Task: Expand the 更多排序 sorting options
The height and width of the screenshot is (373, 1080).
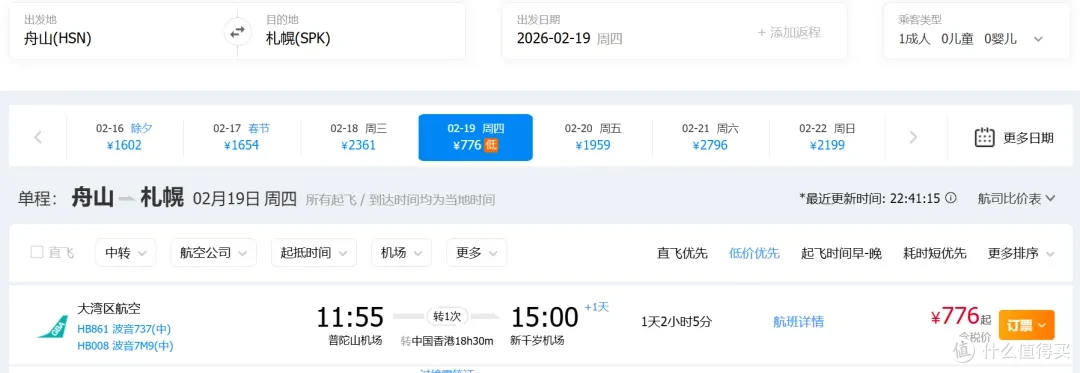Action: 1021,253
